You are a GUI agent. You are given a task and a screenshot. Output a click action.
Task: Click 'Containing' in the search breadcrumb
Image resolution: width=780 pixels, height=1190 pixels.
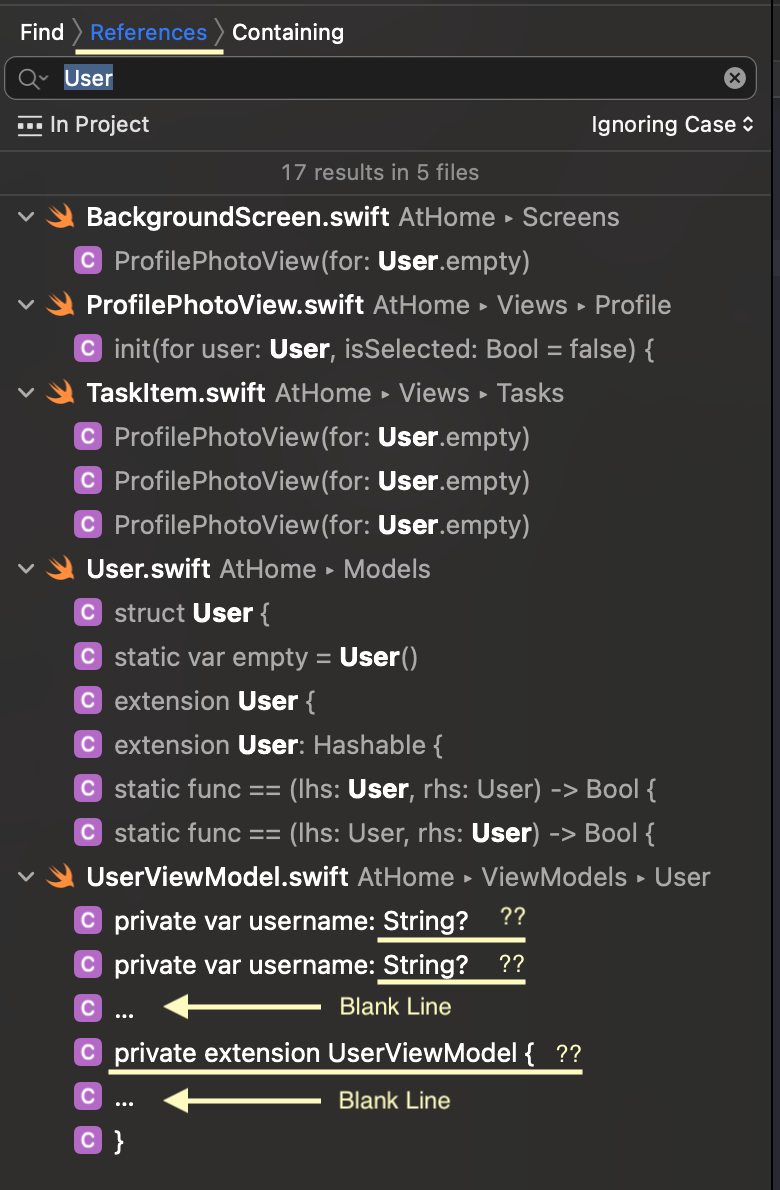(287, 32)
